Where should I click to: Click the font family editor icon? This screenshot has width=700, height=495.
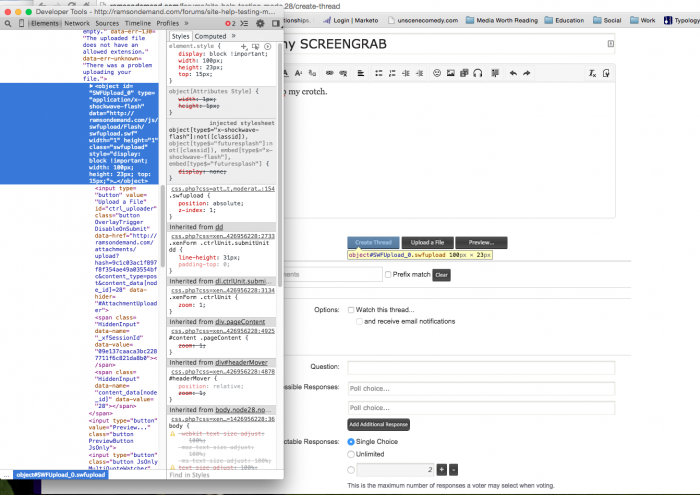tap(312, 73)
